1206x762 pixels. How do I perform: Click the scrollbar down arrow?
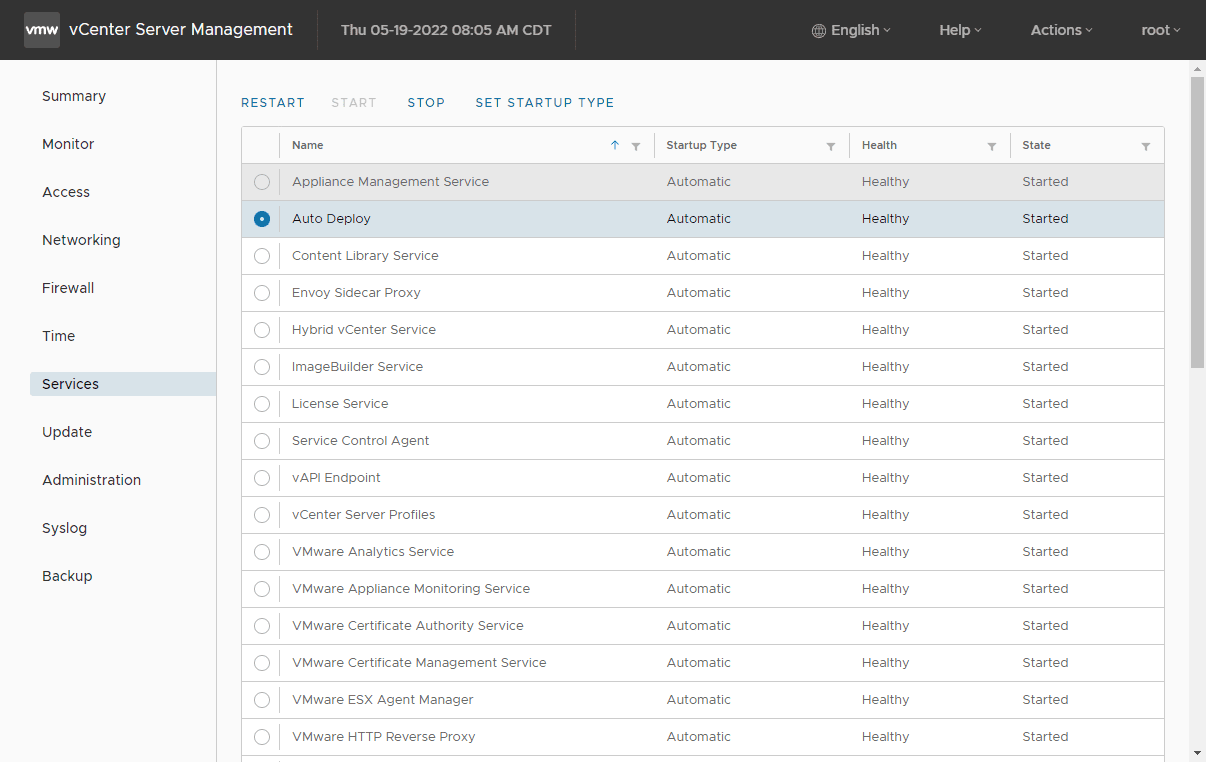[1197, 752]
